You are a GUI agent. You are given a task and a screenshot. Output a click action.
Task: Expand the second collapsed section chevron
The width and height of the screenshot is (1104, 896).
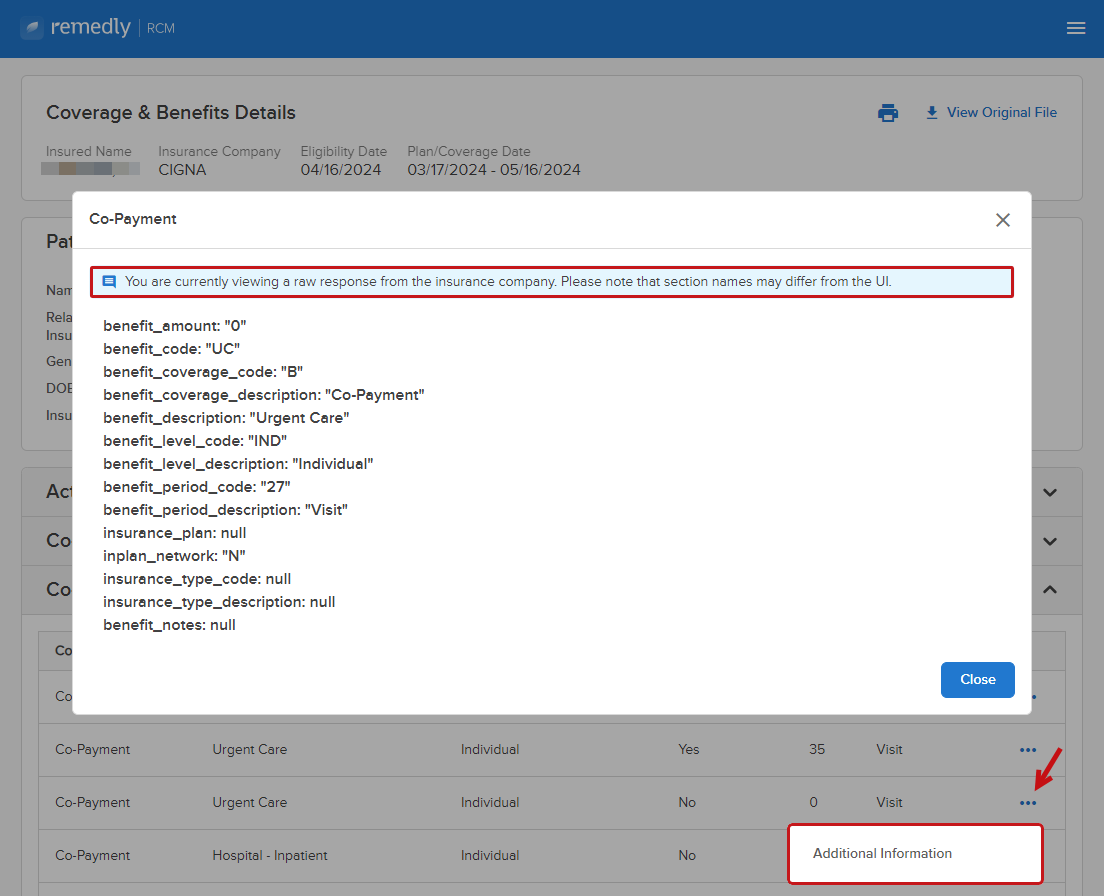1050,542
